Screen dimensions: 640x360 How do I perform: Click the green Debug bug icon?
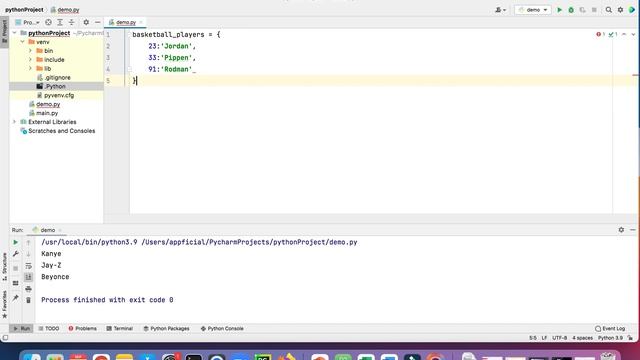coord(571,10)
